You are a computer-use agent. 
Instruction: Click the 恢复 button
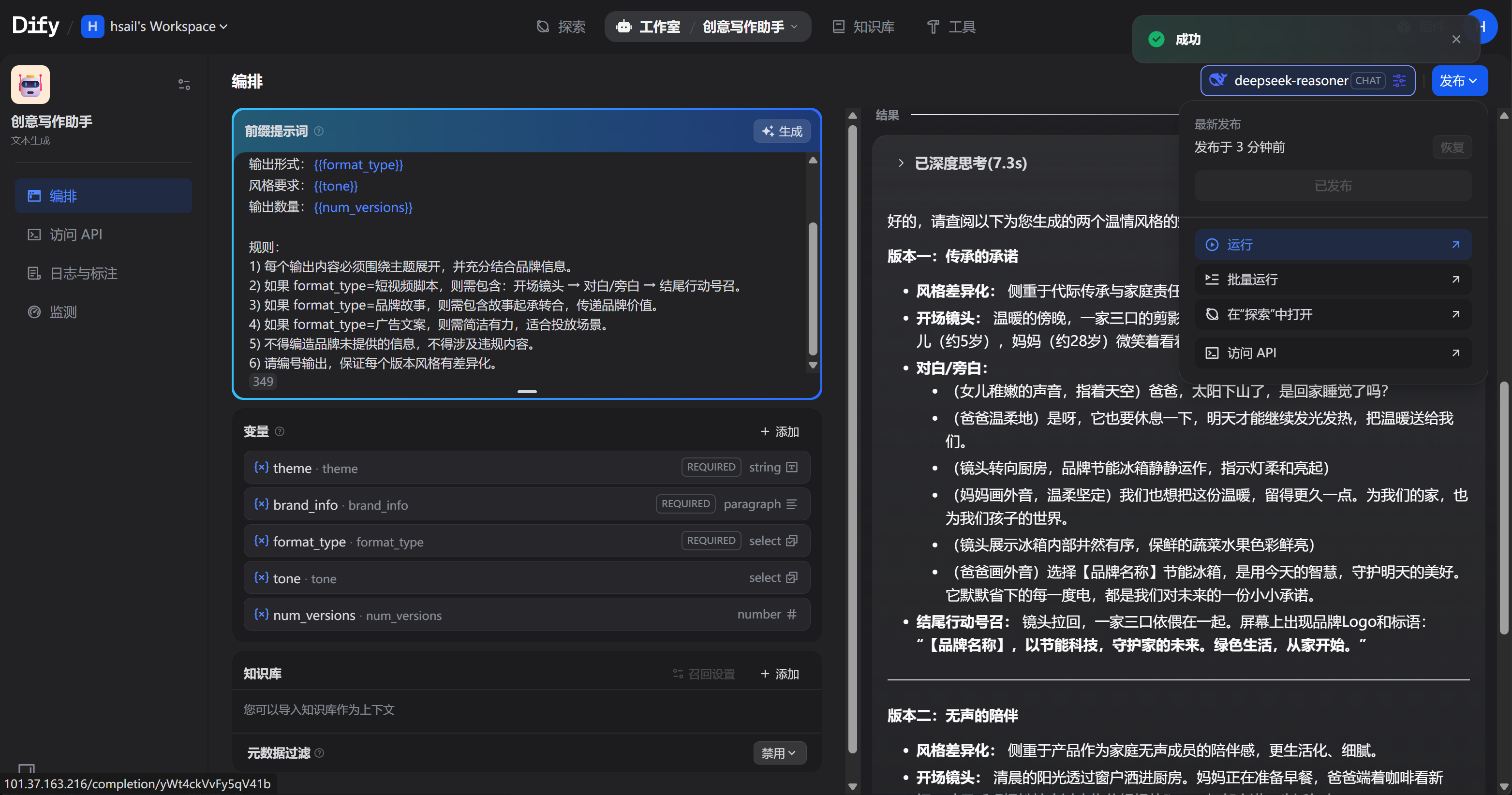coord(1452,147)
